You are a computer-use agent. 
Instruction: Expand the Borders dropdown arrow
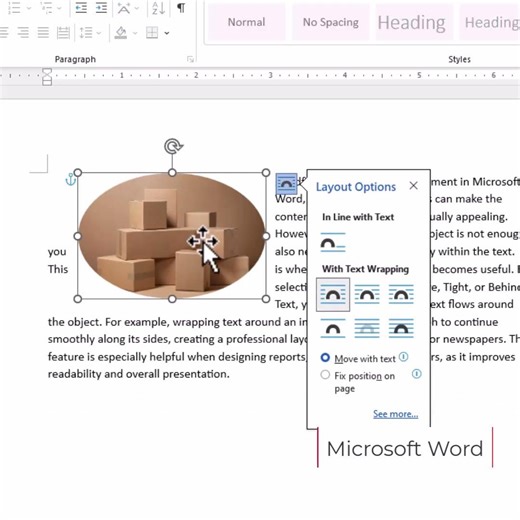point(167,33)
